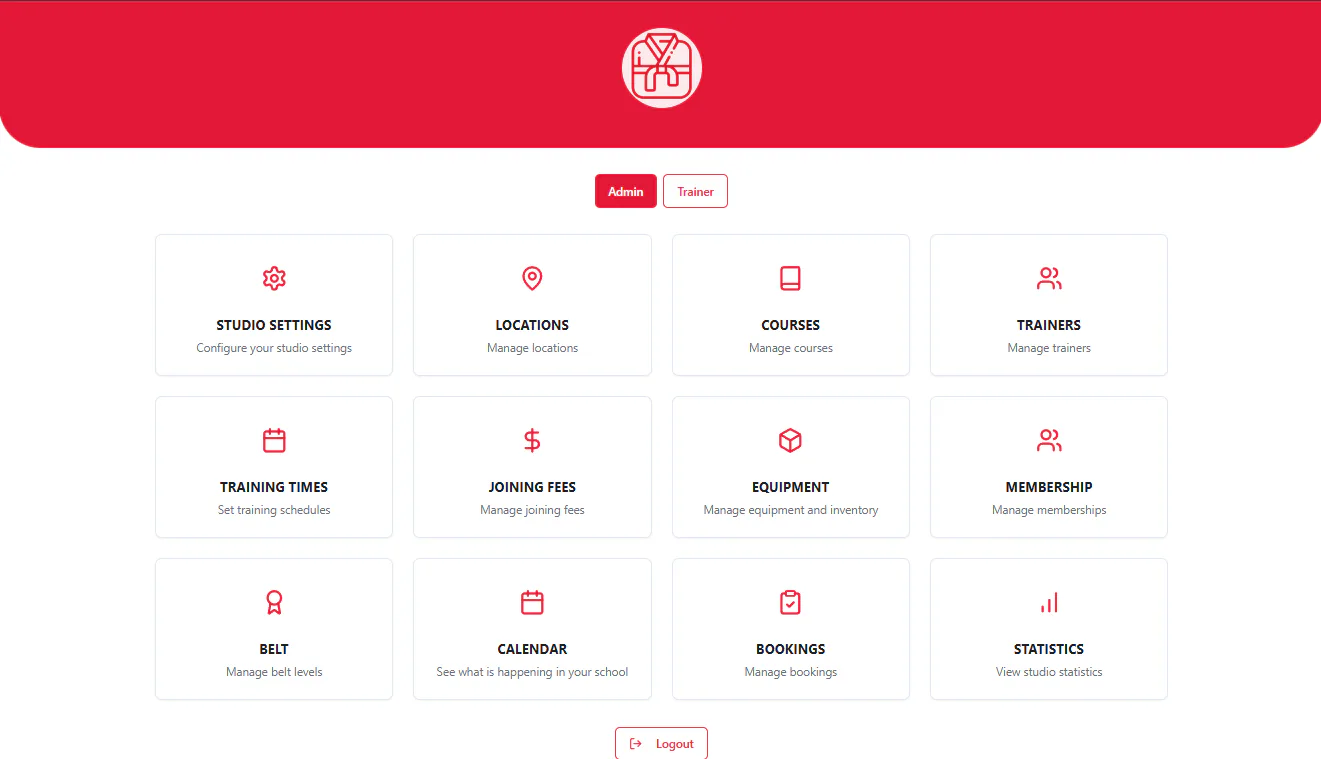1321x759 pixels.
Task: Open the Membership card title
Action: [1049, 487]
